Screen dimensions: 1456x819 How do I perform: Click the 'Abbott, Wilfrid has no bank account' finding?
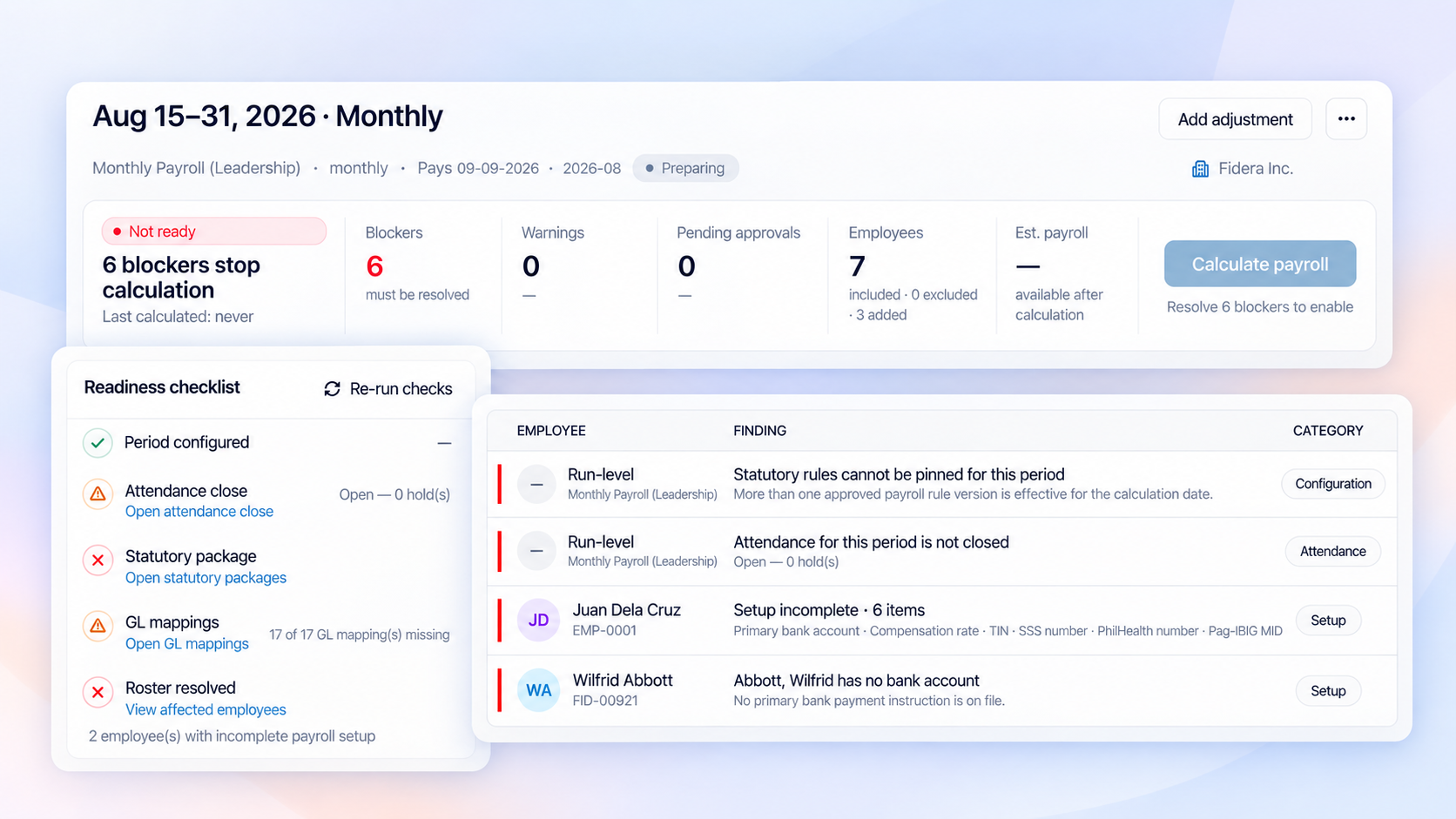[856, 681]
